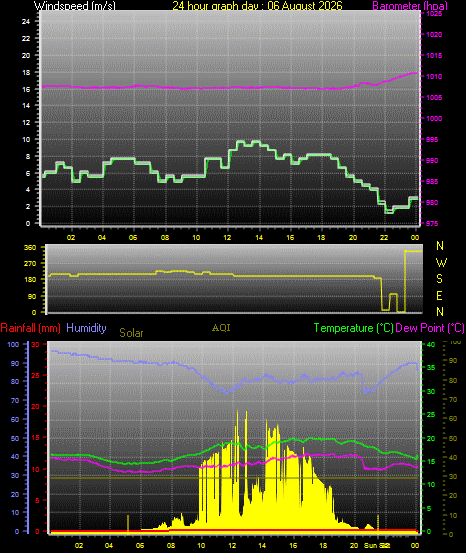Click the Dew Point (°C) legend label
This screenshot has width=466, height=553.
coord(430,328)
